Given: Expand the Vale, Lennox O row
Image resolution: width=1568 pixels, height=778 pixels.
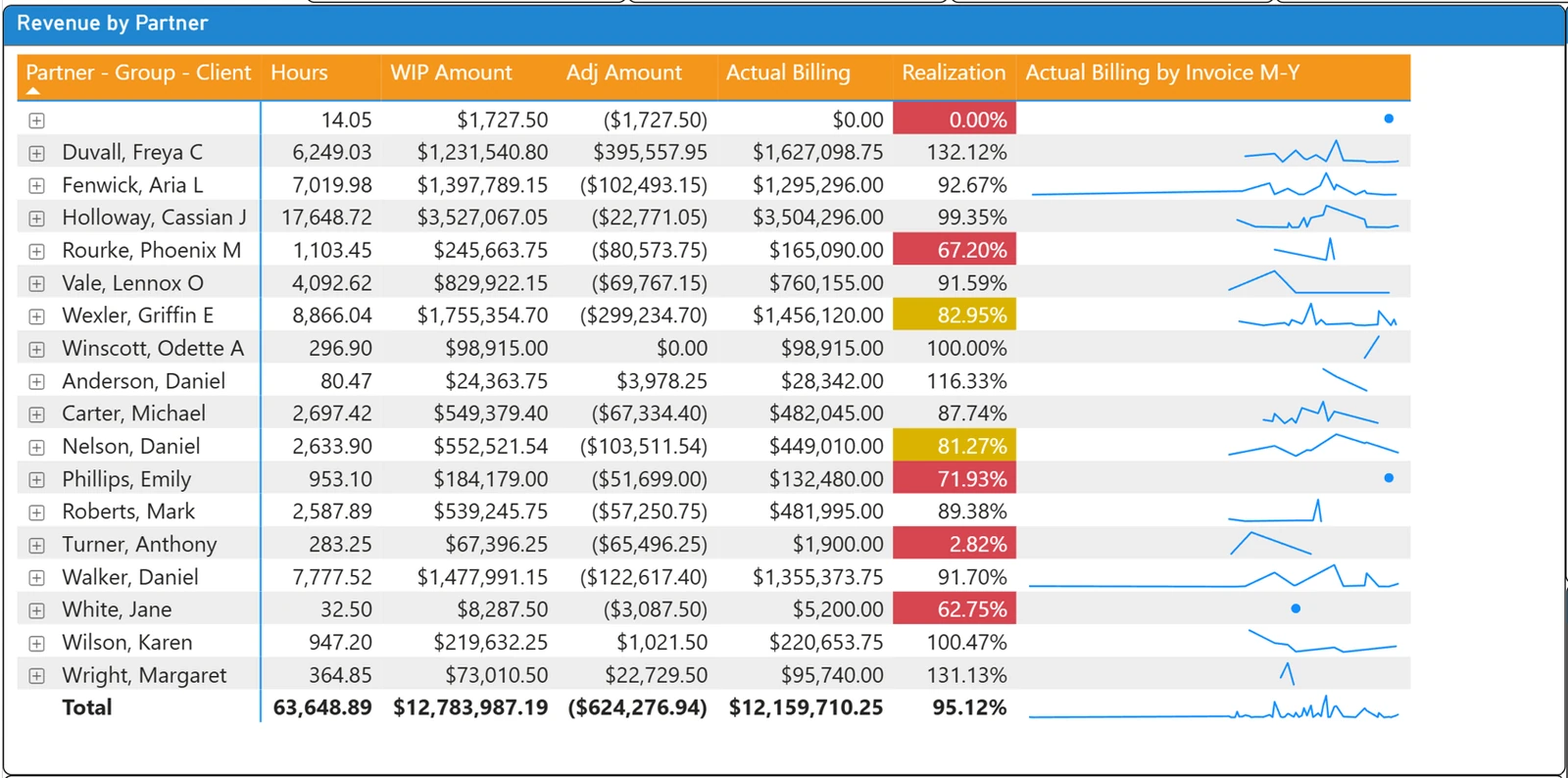Looking at the screenshot, I should [x=36, y=284].
